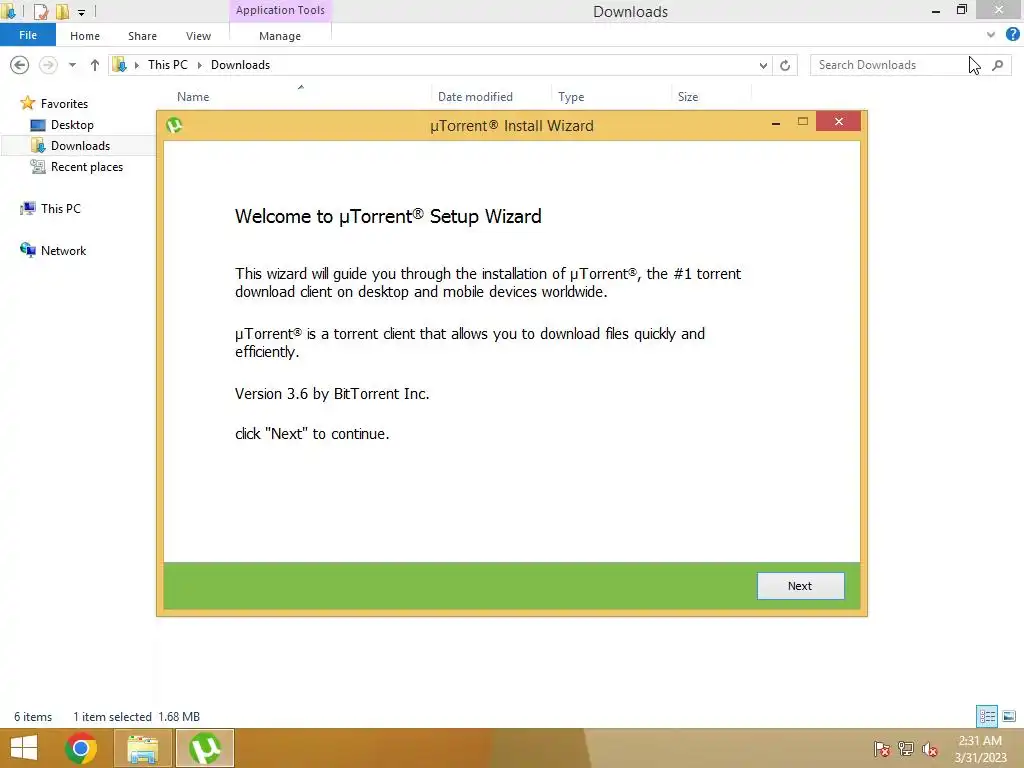Click This PC in the address bar

tap(167, 65)
